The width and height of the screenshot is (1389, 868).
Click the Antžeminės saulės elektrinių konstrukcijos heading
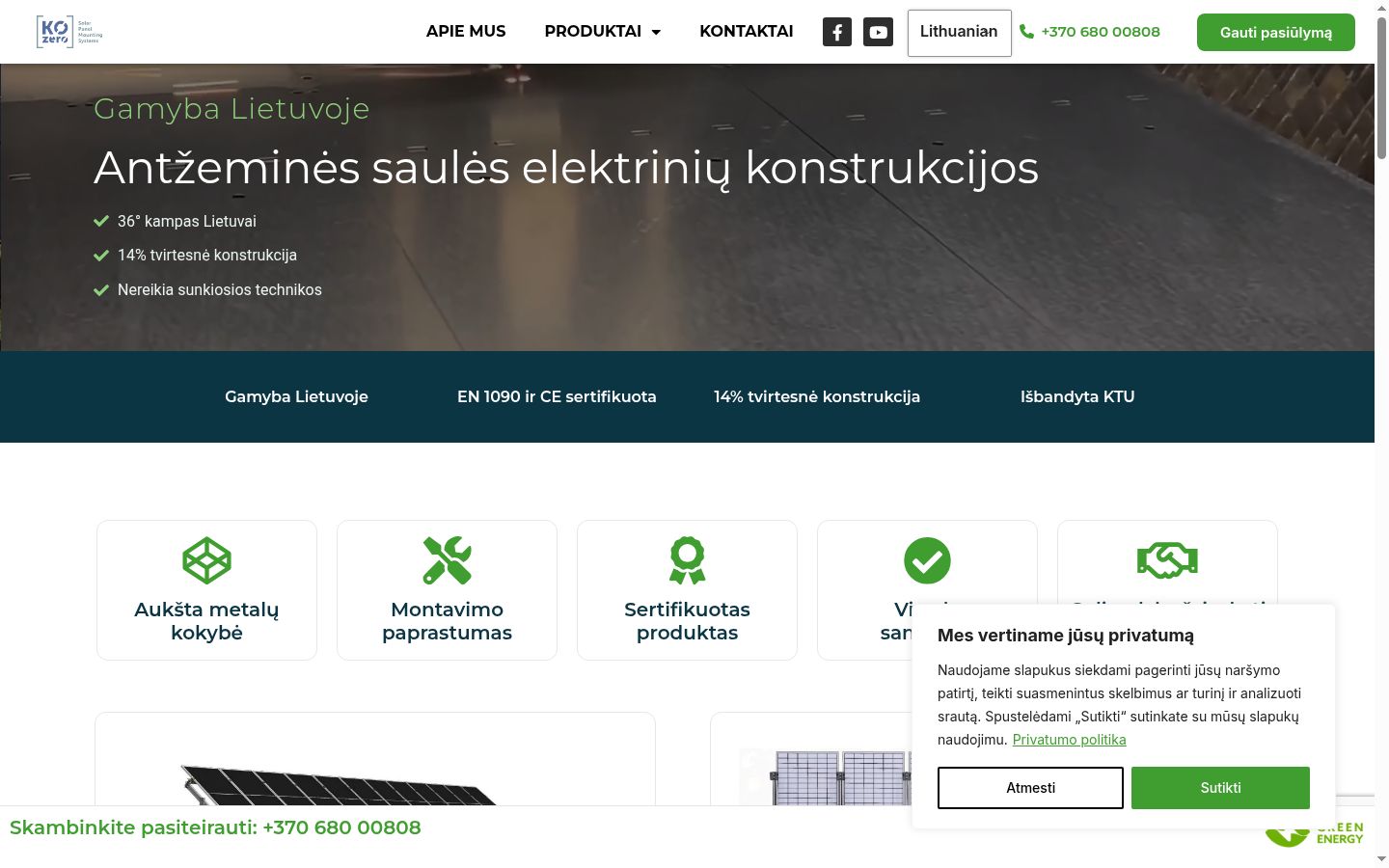(566, 168)
